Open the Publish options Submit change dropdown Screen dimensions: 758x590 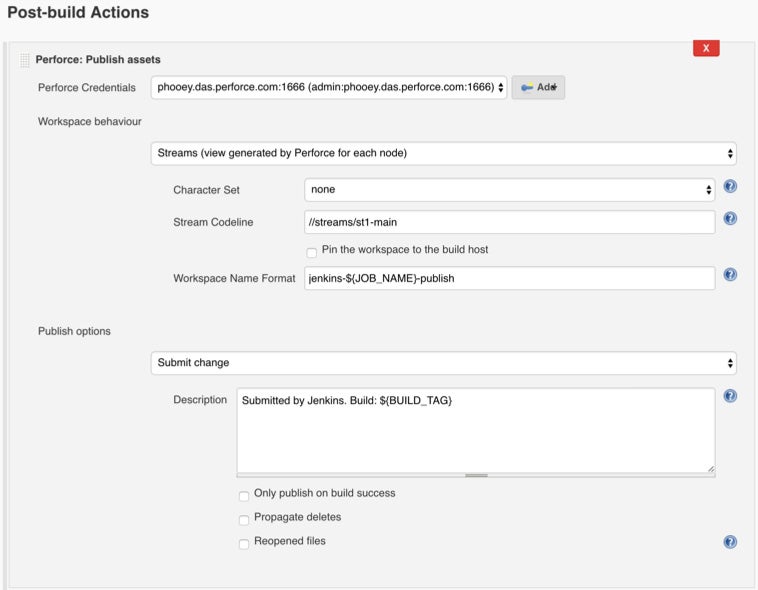point(443,363)
